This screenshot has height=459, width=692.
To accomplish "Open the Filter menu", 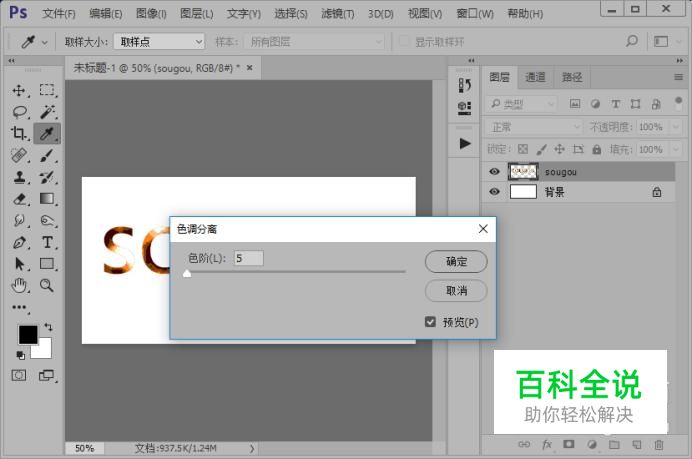I will [338, 14].
